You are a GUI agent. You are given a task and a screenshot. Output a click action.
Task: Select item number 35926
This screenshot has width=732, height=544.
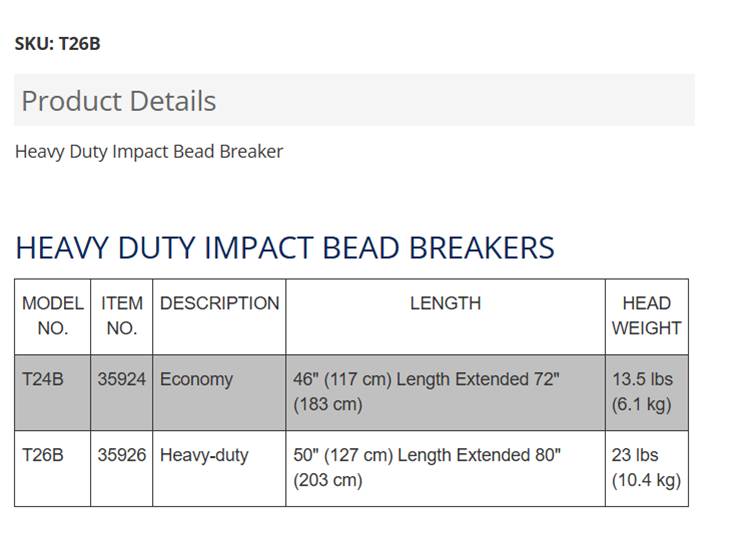121,456
